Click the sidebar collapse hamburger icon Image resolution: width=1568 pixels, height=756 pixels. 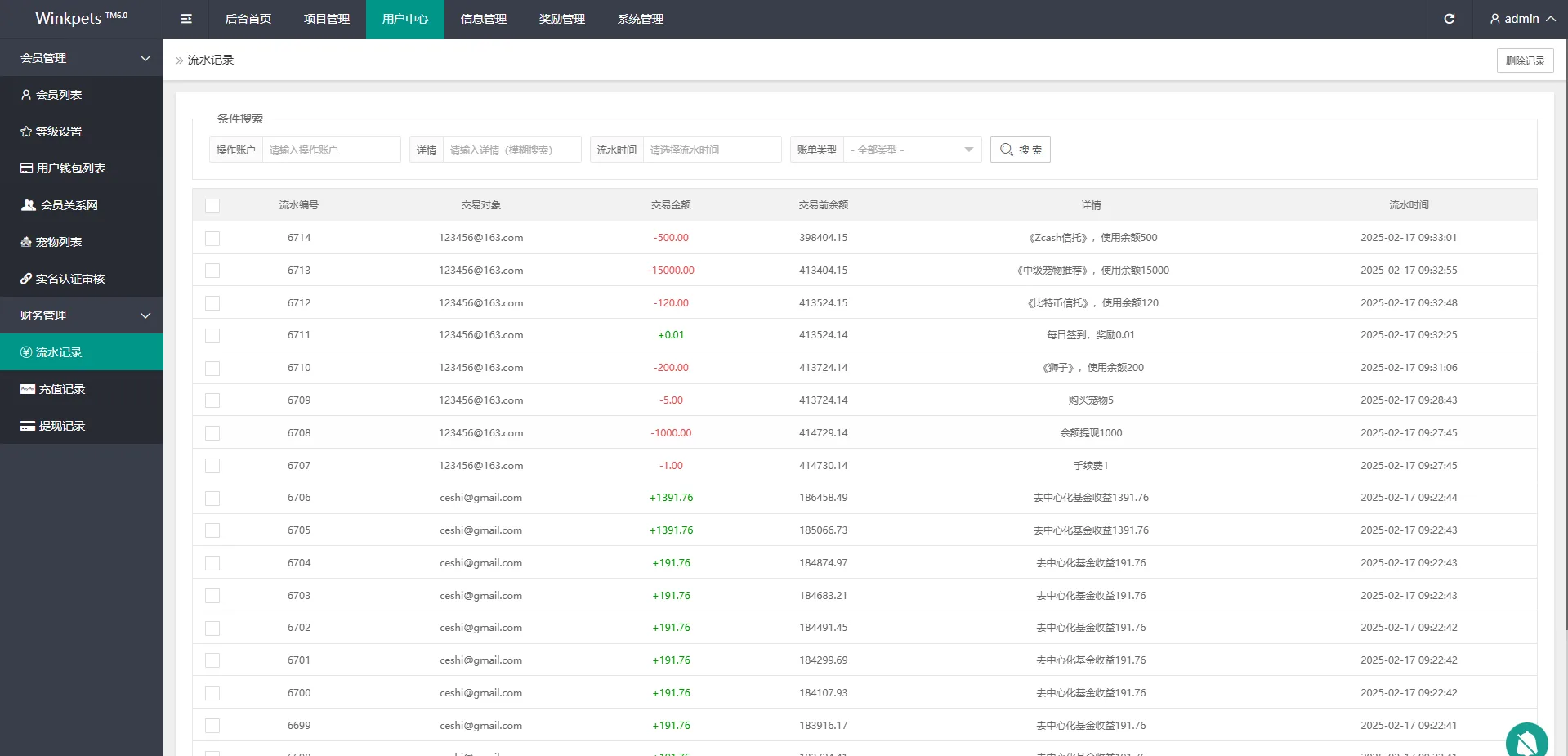tap(186, 19)
